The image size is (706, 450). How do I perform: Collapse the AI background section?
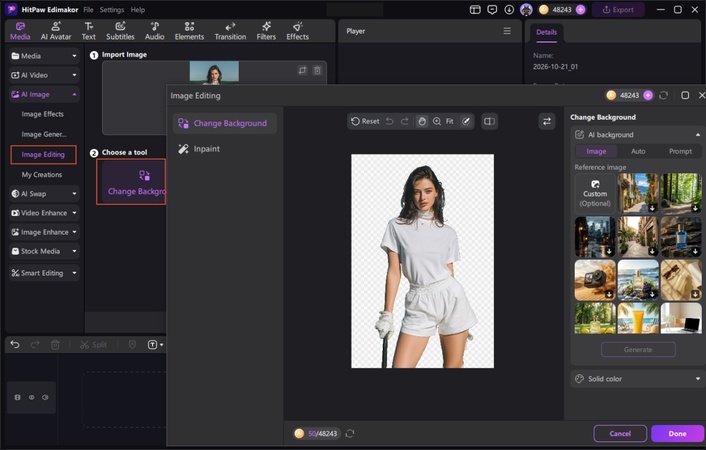coord(697,135)
